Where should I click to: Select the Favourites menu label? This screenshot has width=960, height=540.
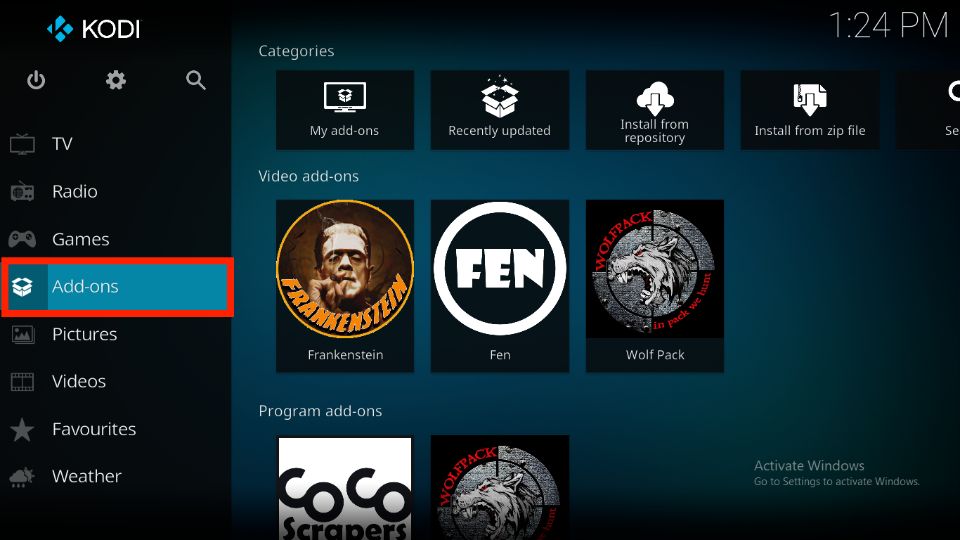(94, 429)
